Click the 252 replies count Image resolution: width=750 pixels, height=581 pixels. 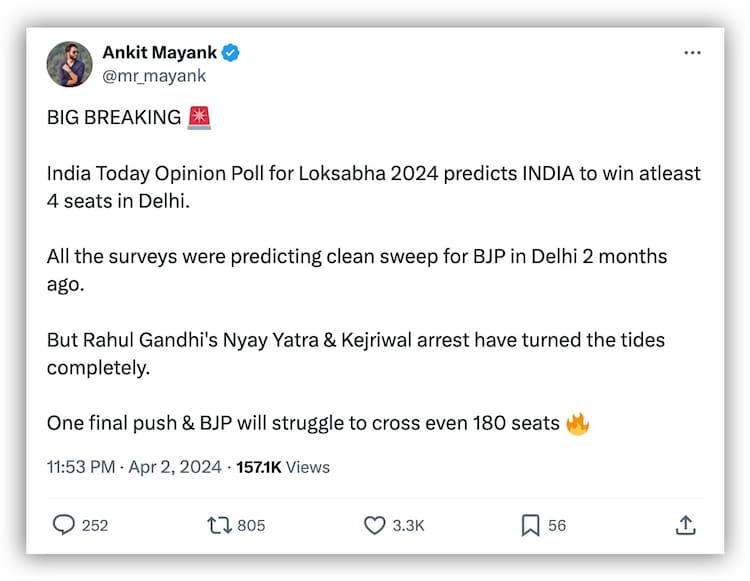pos(95,525)
